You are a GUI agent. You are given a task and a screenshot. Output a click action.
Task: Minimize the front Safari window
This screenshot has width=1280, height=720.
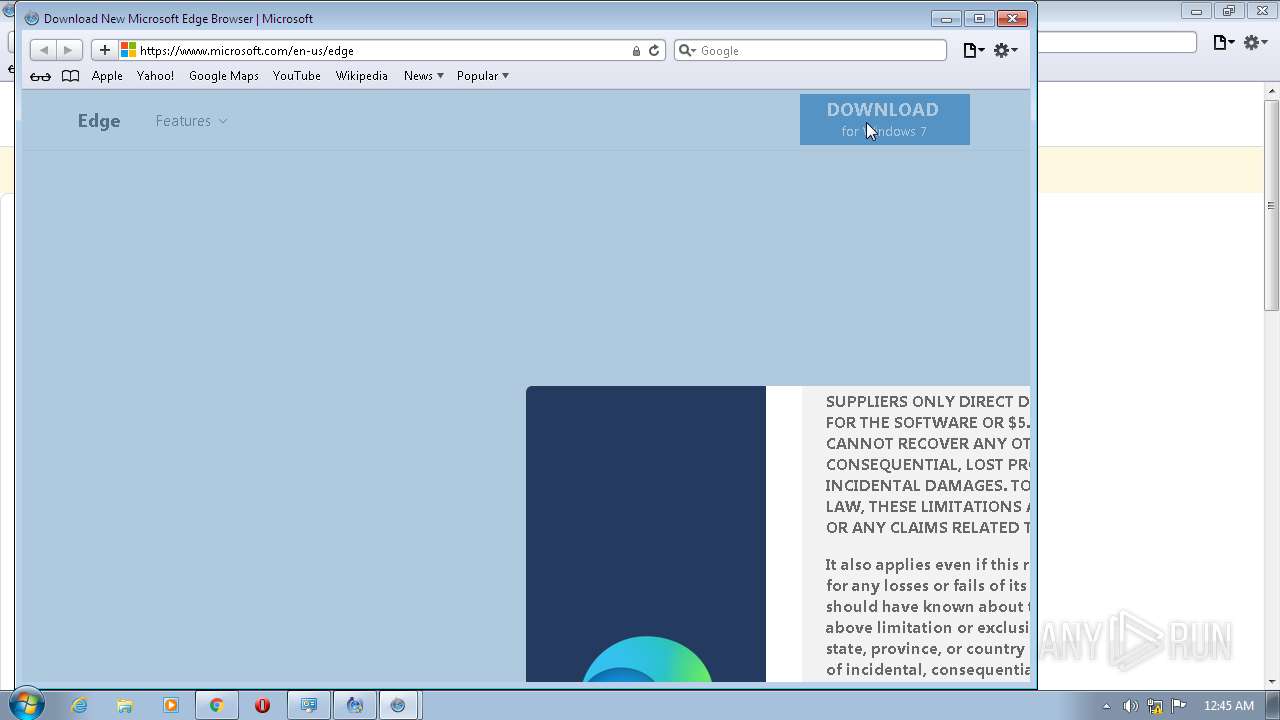[946, 18]
